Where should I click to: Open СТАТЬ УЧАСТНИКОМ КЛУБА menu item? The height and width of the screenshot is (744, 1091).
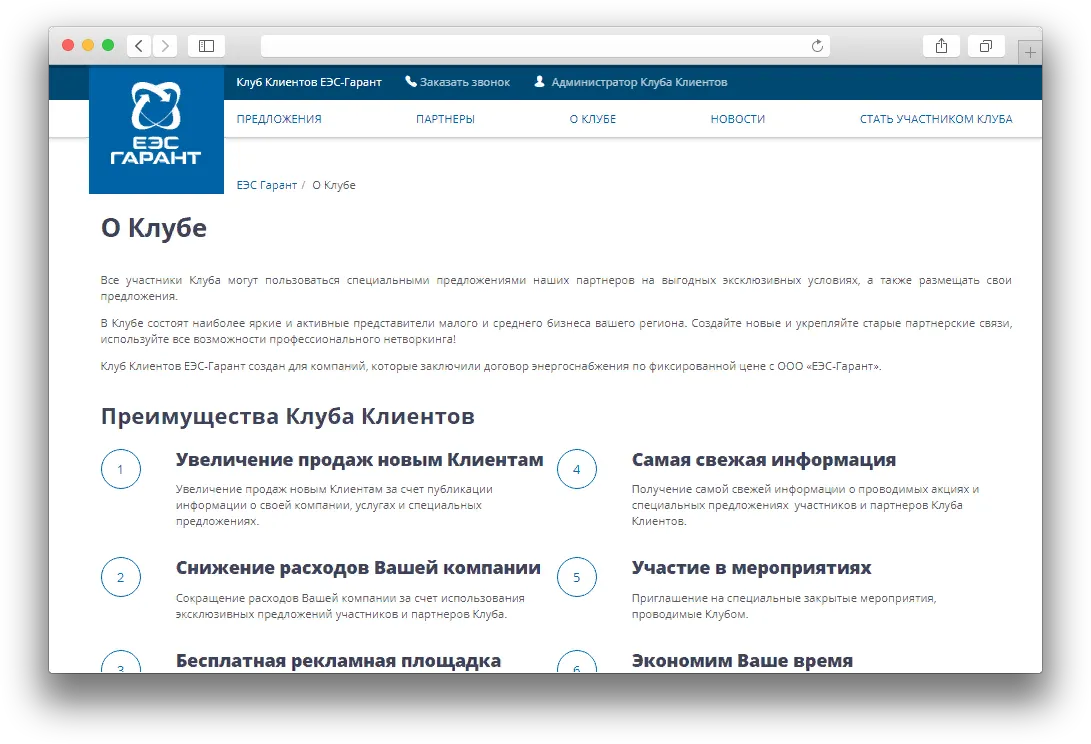(x=936, y=119)
